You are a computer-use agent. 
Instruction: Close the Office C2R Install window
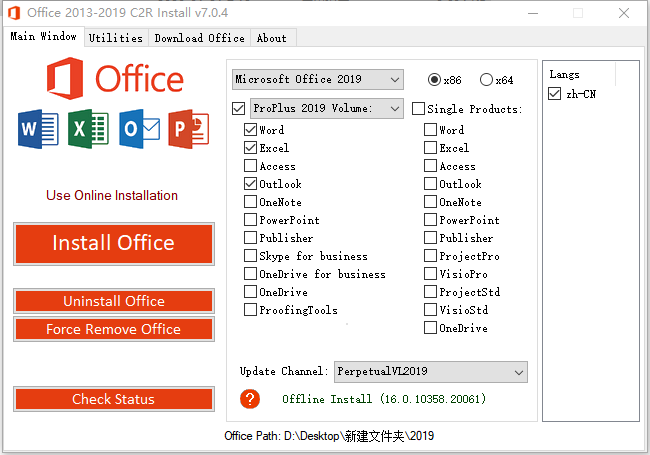point(624,13)
